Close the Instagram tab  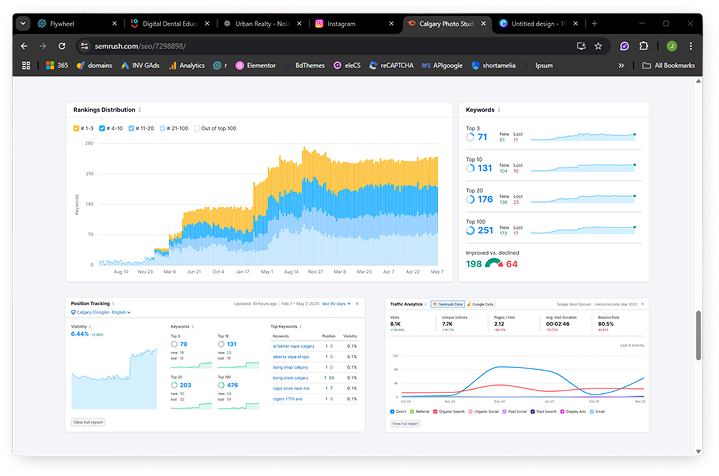[x=391, y=23]
